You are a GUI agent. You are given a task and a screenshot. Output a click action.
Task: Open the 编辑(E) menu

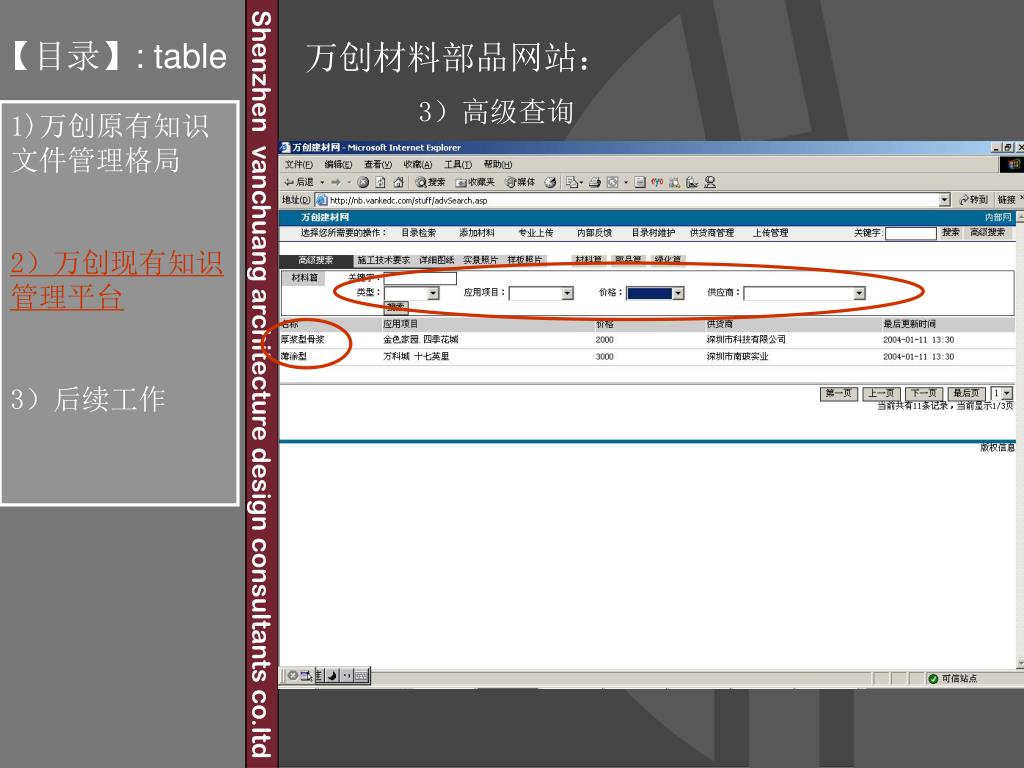point(338,165)
